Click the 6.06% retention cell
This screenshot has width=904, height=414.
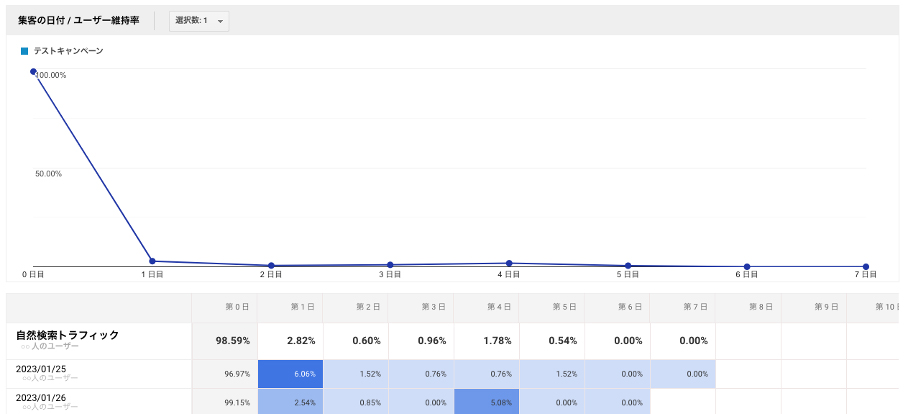[x=290, y=374]
